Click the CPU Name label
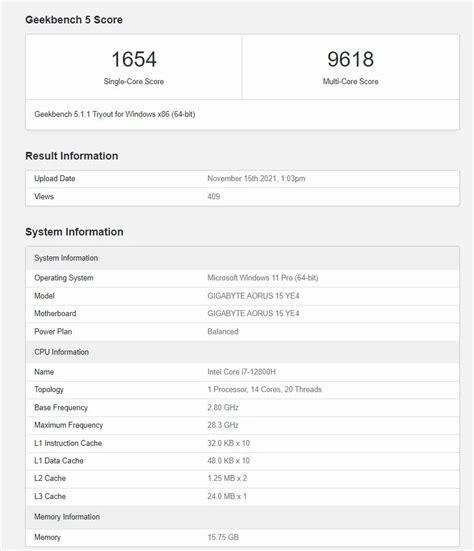The image size is (474, 551). [44, 372]
